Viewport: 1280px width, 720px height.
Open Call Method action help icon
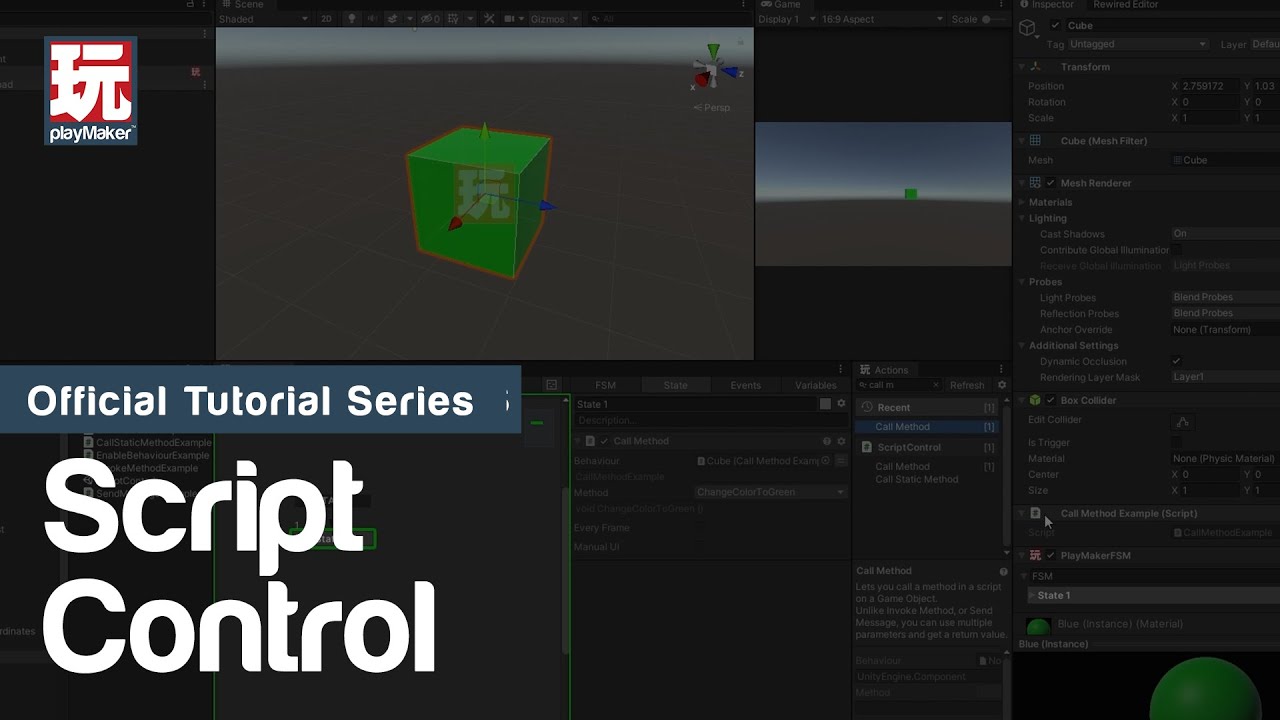[827, 441]
